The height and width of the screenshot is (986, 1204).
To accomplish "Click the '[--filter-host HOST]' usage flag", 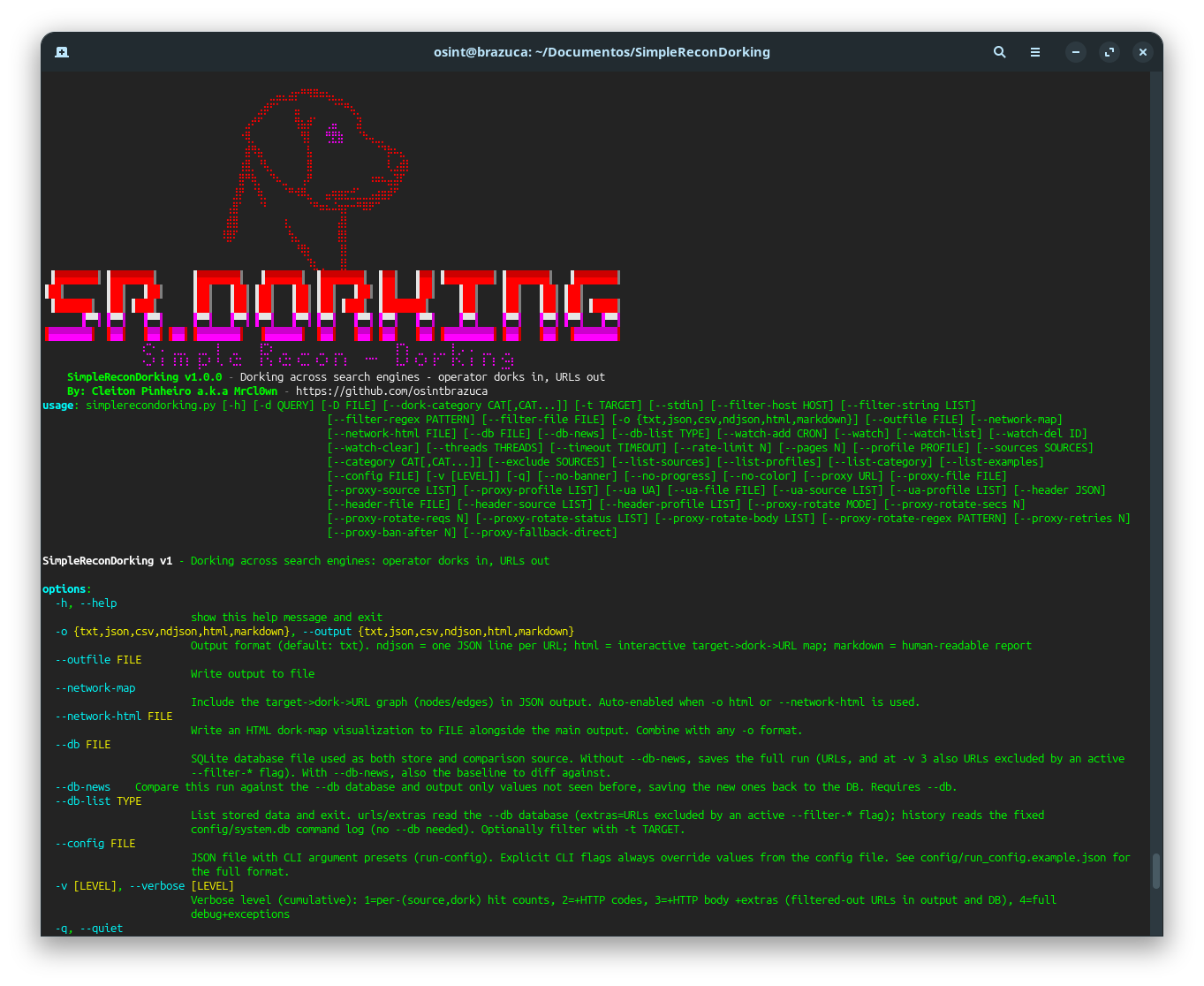I will (x=772, y=406).
